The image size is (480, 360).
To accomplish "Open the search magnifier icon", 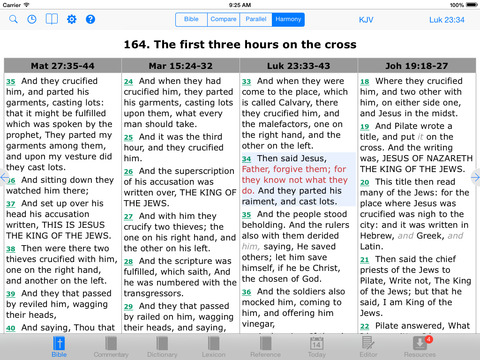I will [13, 19].
